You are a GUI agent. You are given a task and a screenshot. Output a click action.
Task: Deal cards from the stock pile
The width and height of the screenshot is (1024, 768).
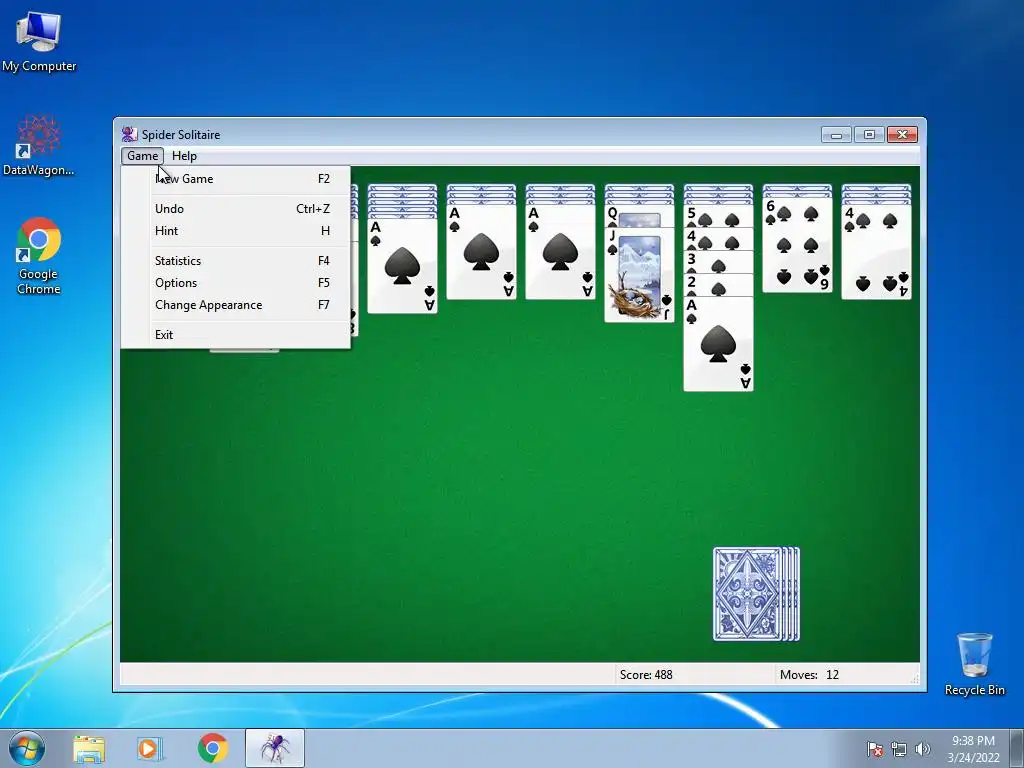point(756,594)
